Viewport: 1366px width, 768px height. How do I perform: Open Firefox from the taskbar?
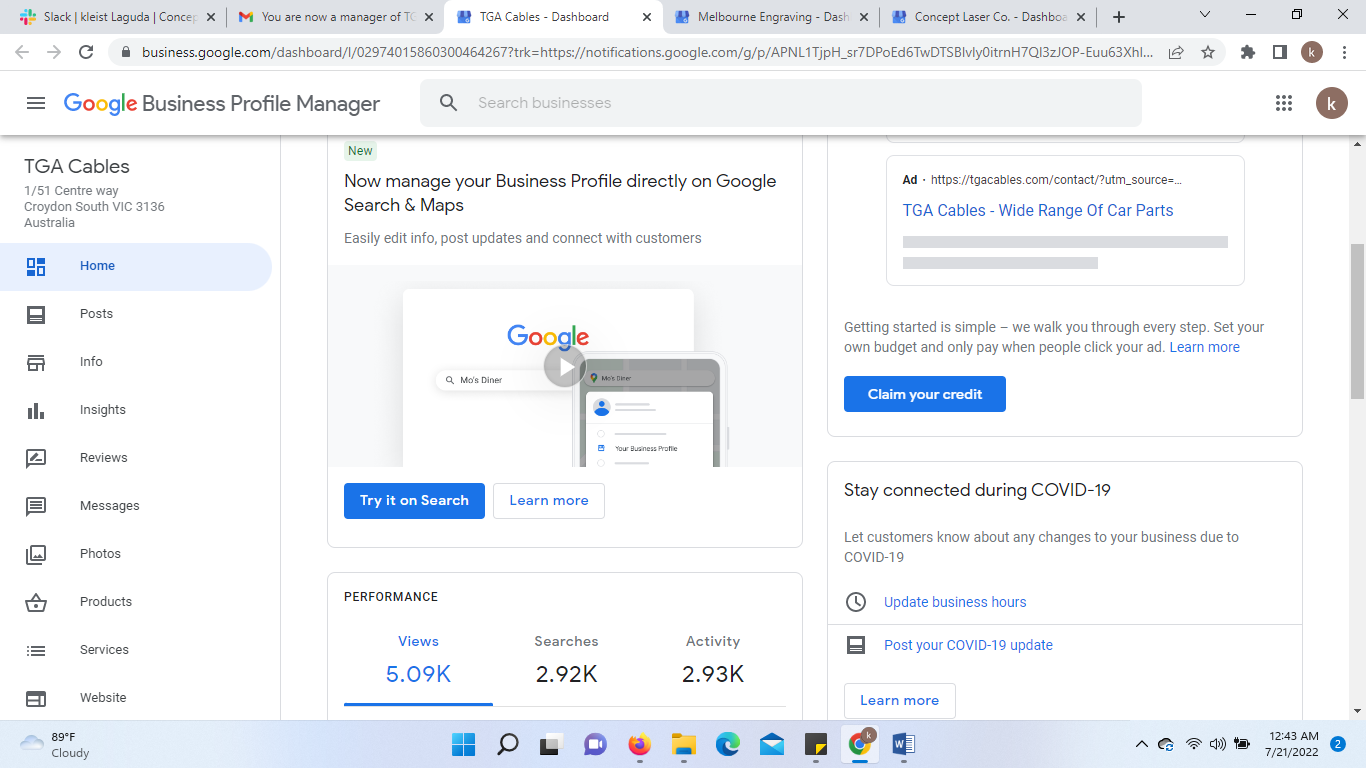click(639, 744)
